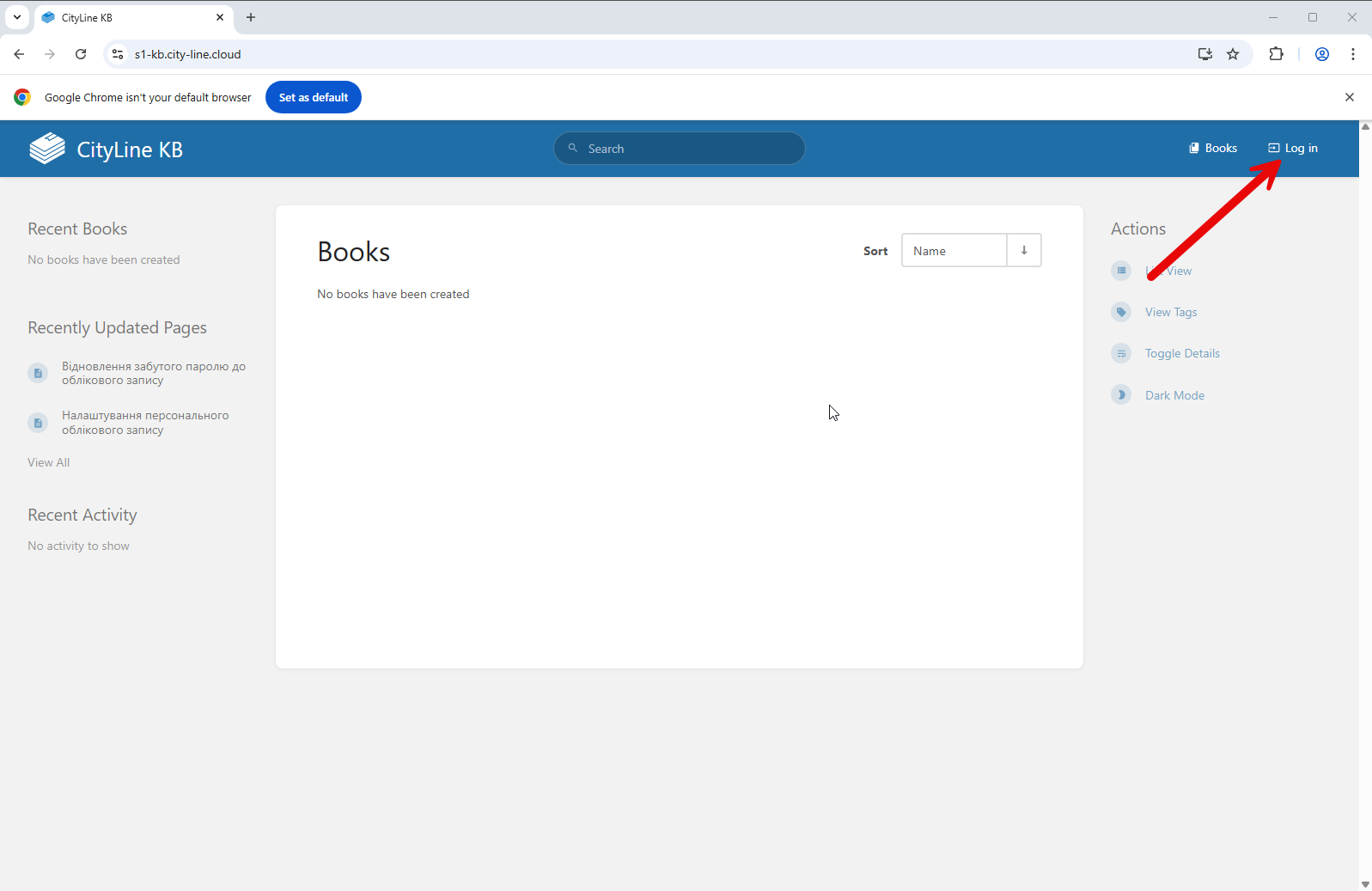Enable Dark Mode
Image resolution: width=1372 pixels, height=891 pixels.
1174,395
